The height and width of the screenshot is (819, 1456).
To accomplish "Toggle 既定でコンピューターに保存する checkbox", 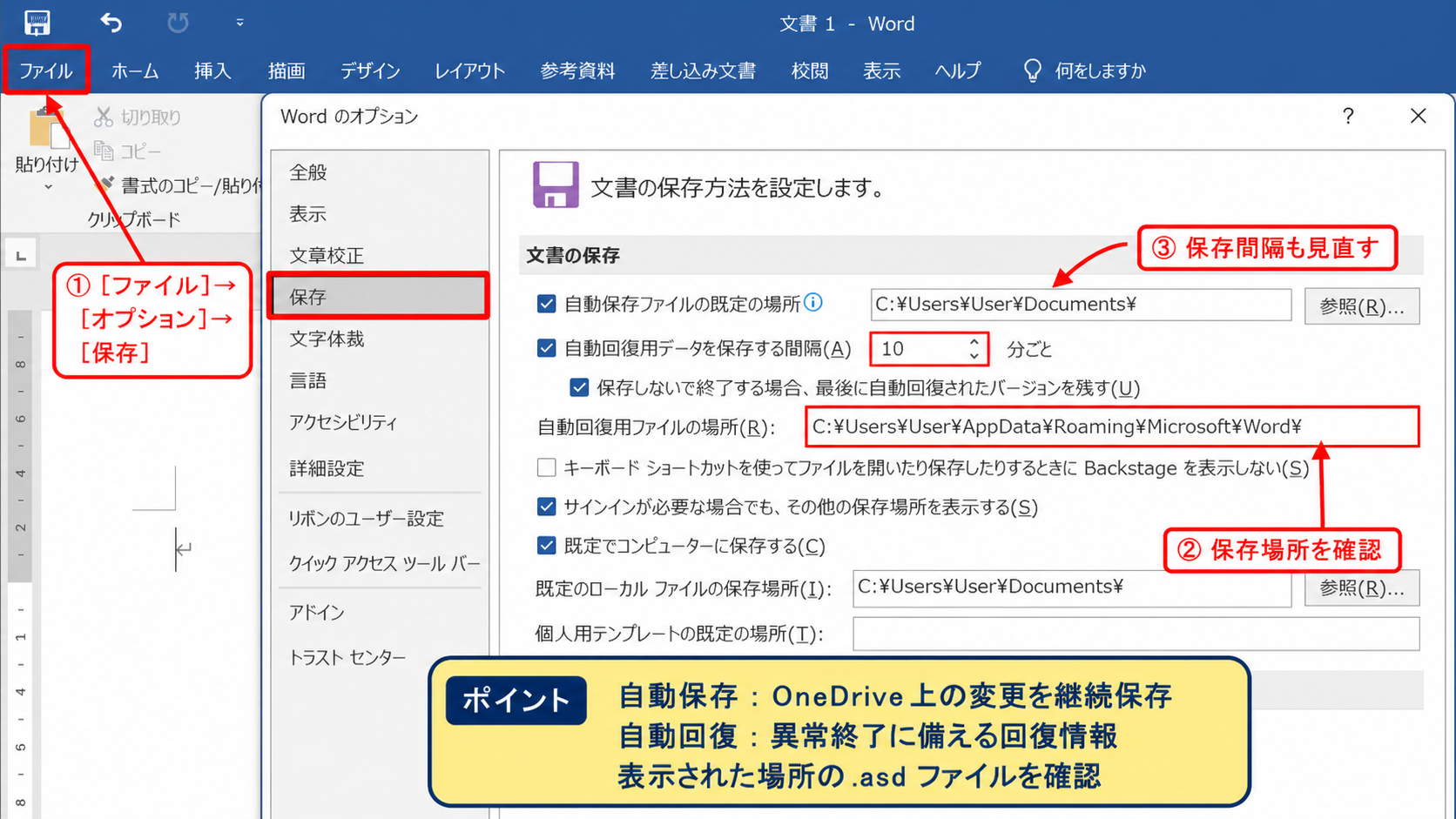I will (546, 546).
